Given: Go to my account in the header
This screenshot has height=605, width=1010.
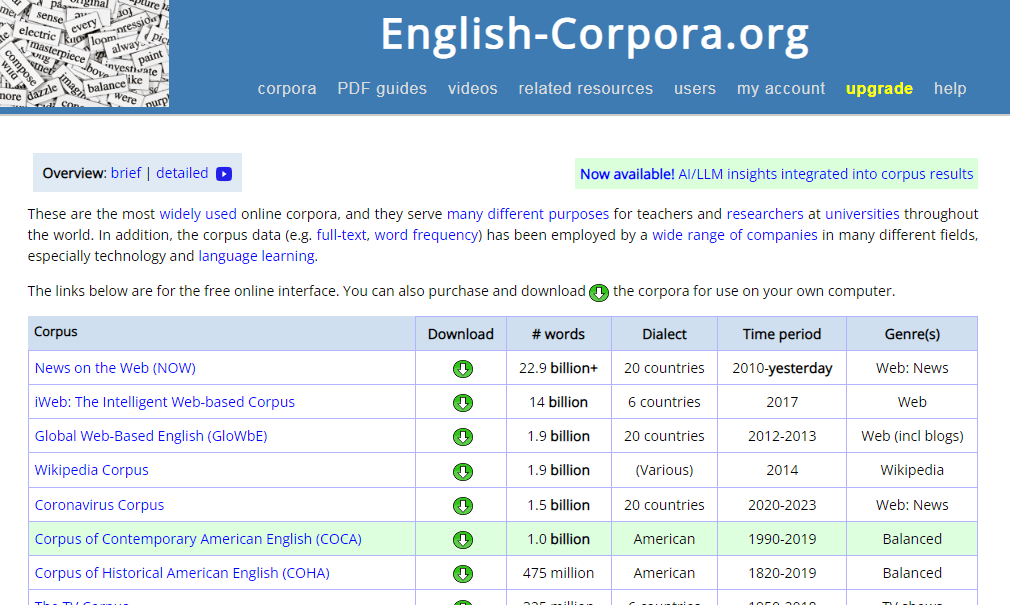Looking at the screenshot, I should point(781,88).
